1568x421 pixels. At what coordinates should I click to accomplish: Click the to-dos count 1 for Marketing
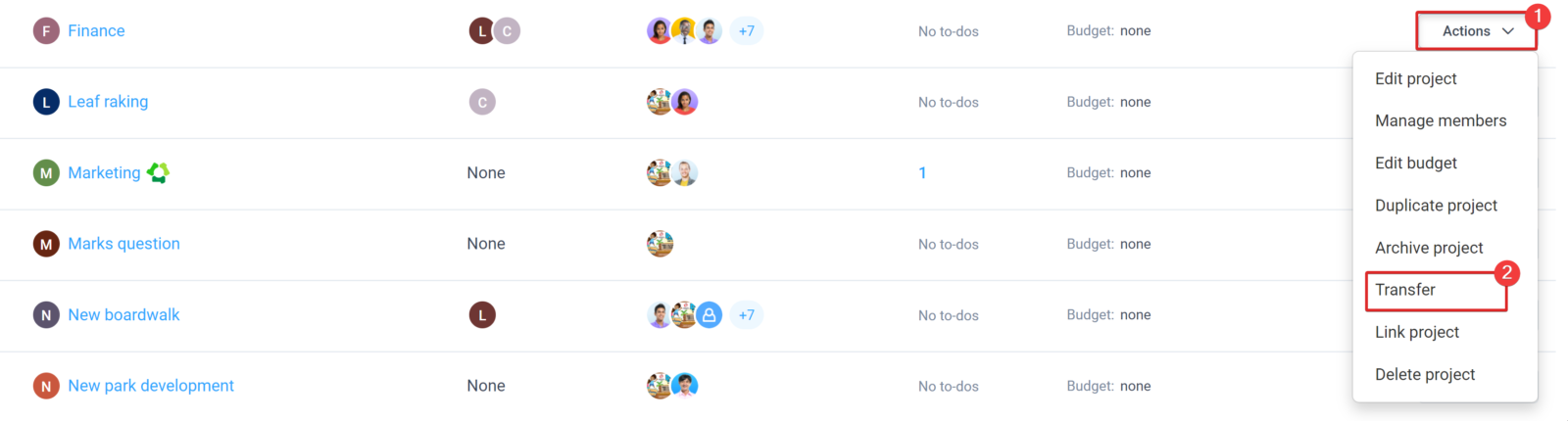pos(922,173)
